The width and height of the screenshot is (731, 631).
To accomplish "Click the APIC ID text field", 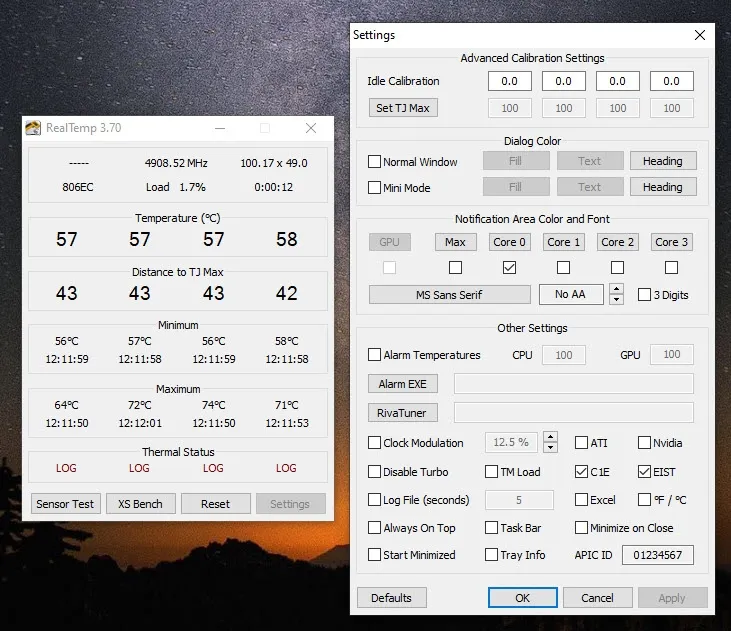I will pos(657,555).
